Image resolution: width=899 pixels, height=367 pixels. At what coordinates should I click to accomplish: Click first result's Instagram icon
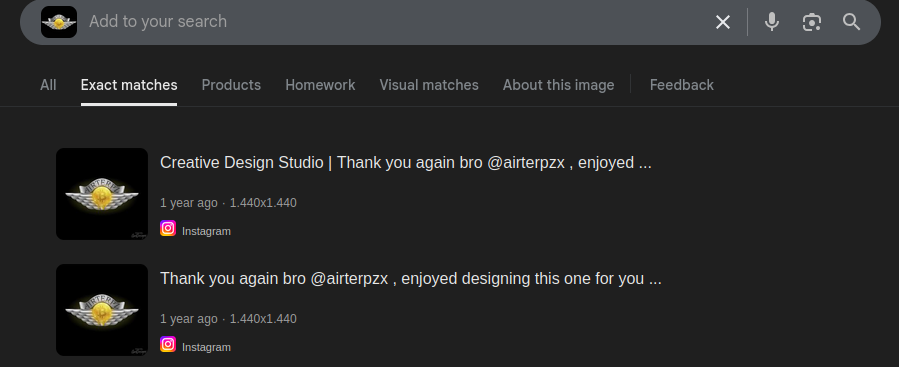point(168,228)
